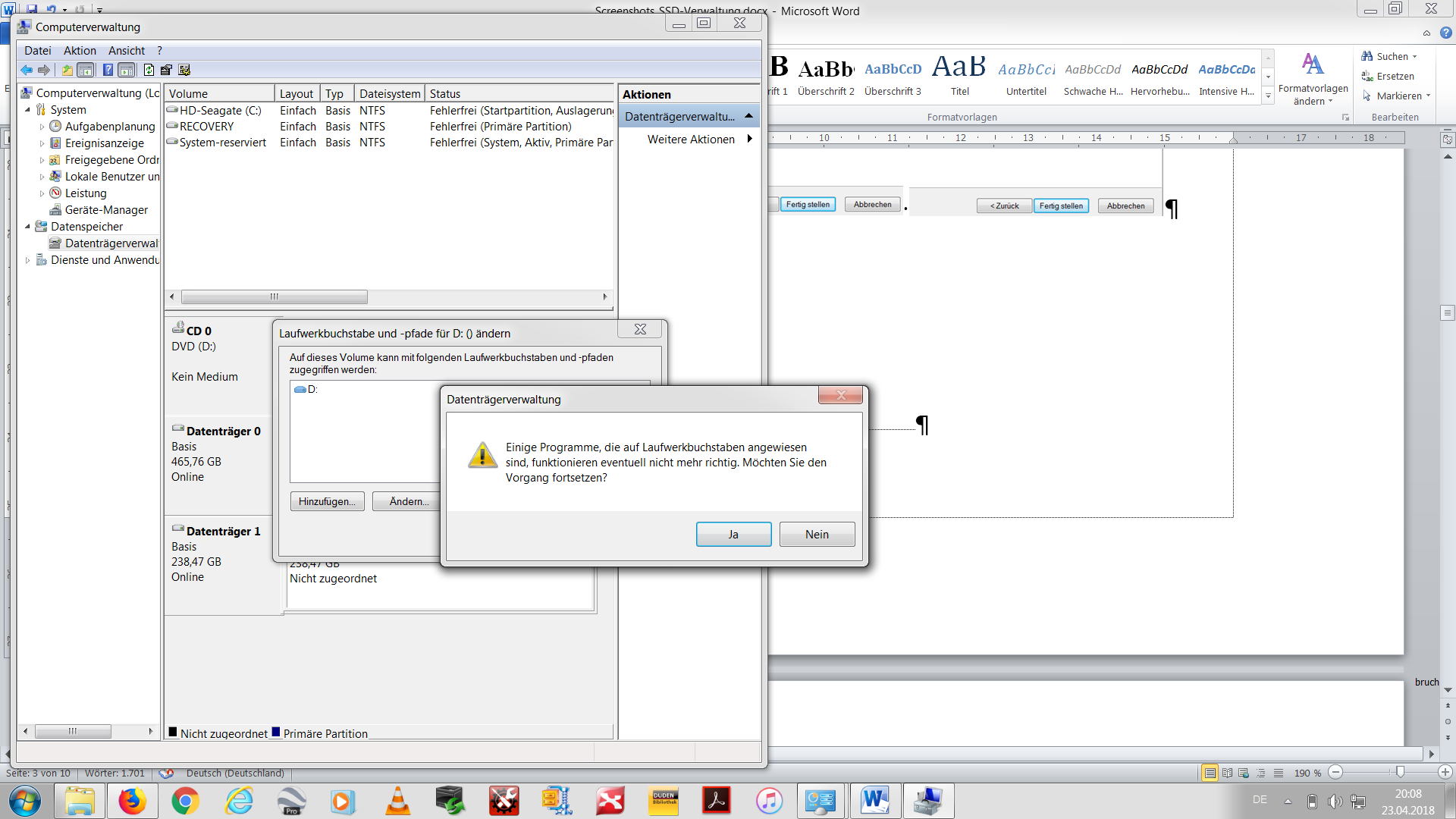Click the disk properties/settings toolbar icon
The height and width of the screenshot is (819, 1456).
tap(184, 70)
